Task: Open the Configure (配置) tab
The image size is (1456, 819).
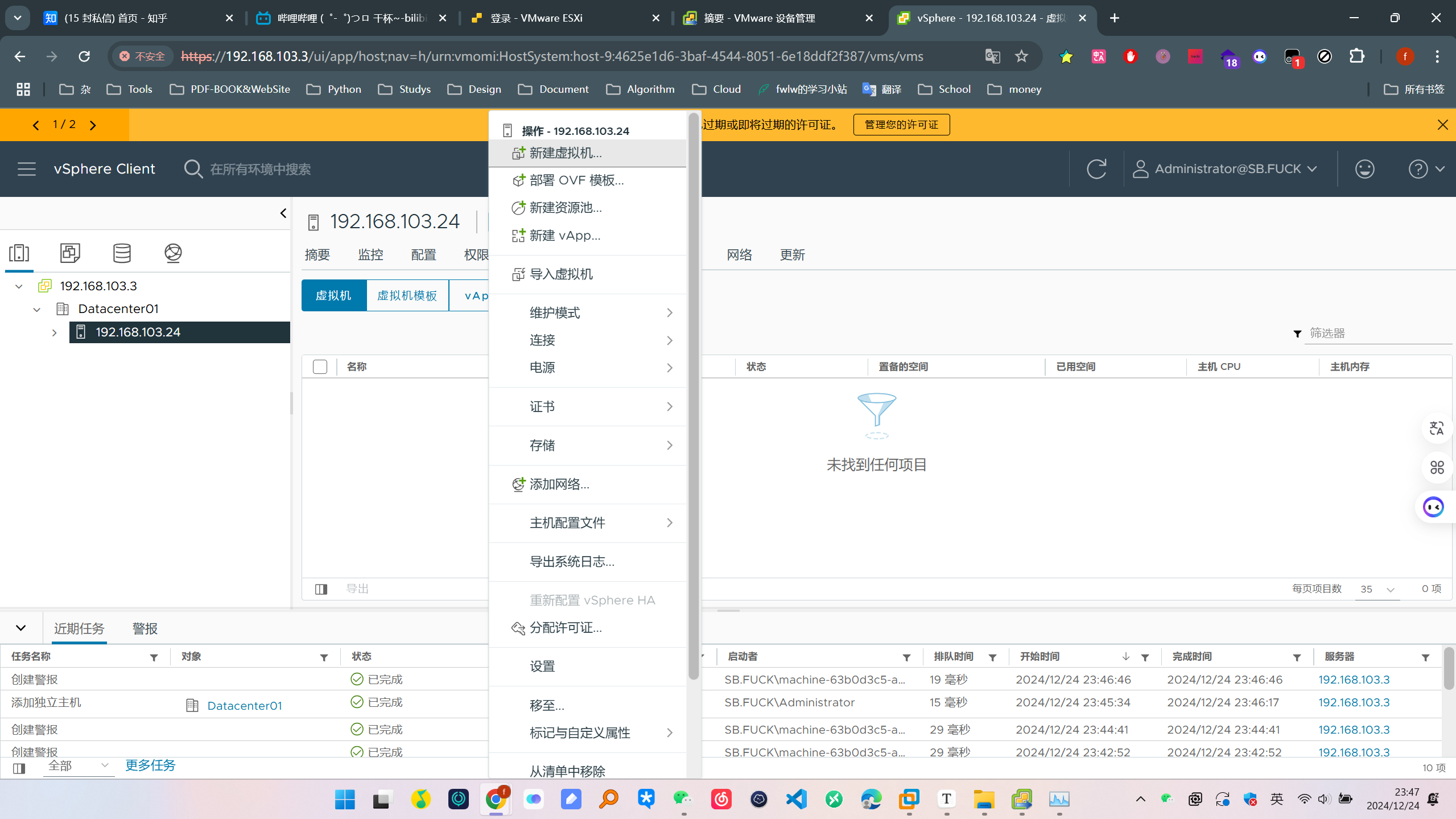Action: click(x=423, y=255)
